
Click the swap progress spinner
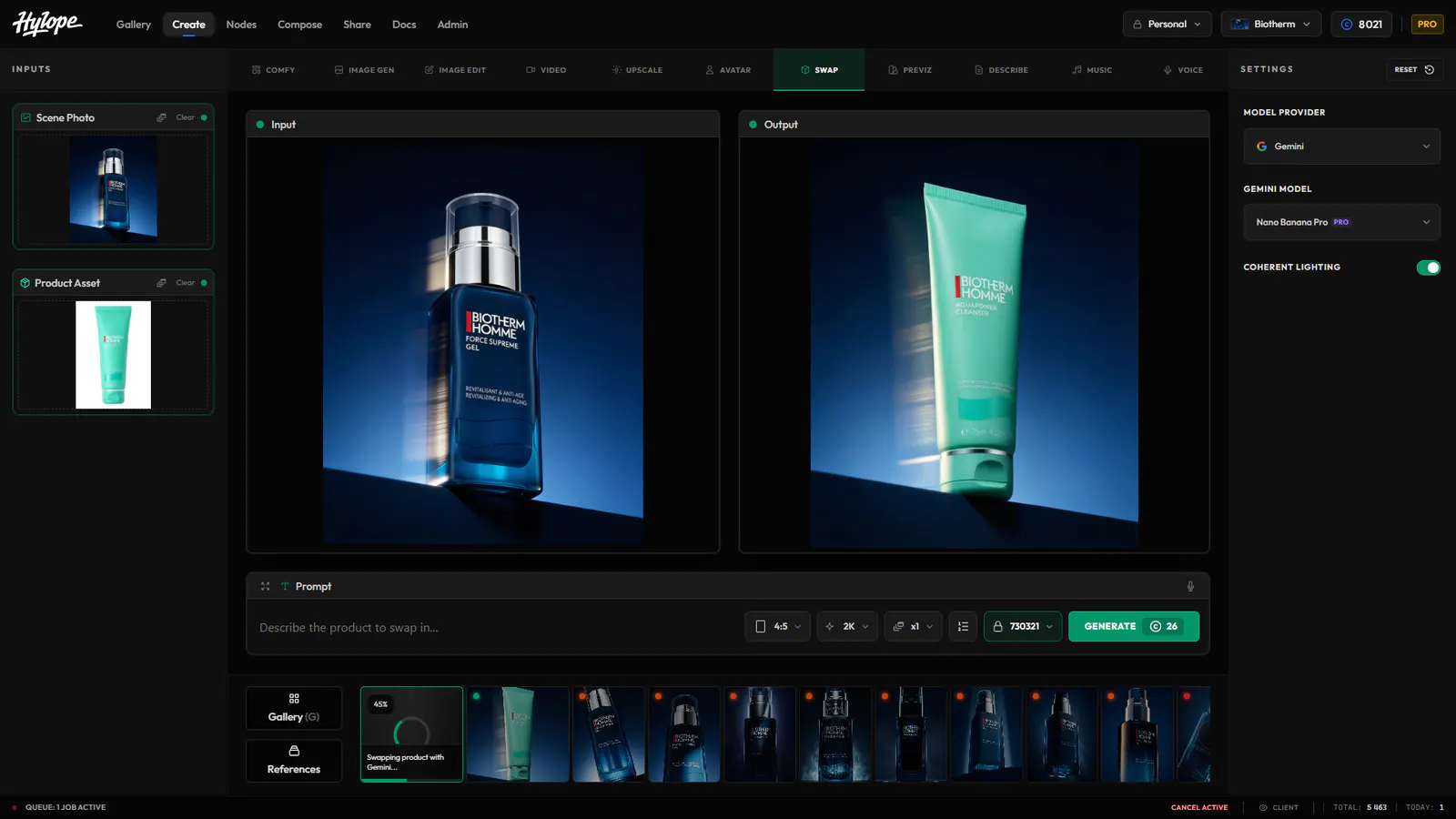click(x=411, y=733)
